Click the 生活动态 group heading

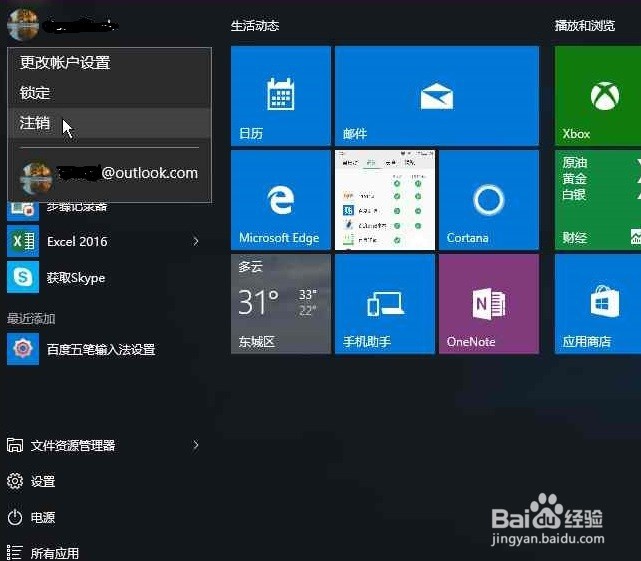pyautogui.click(x=255, y=26)
